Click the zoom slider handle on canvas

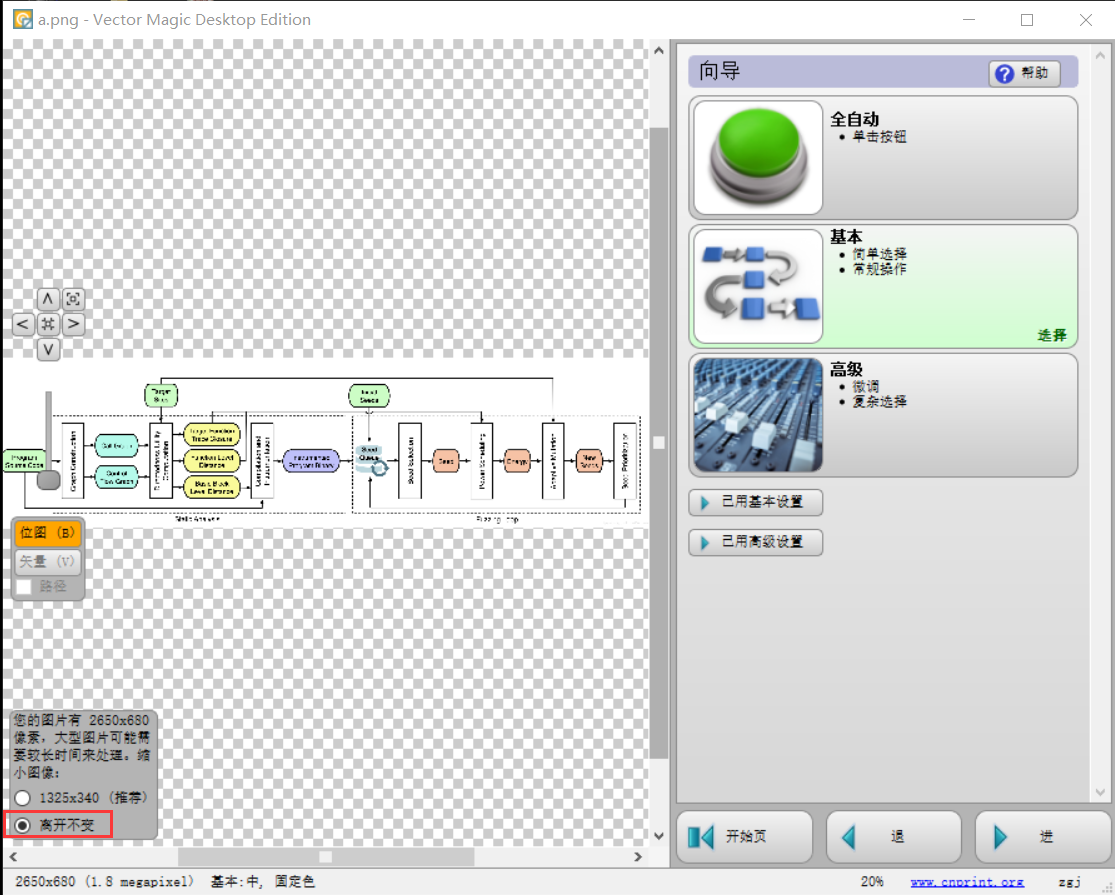point(48,481)
